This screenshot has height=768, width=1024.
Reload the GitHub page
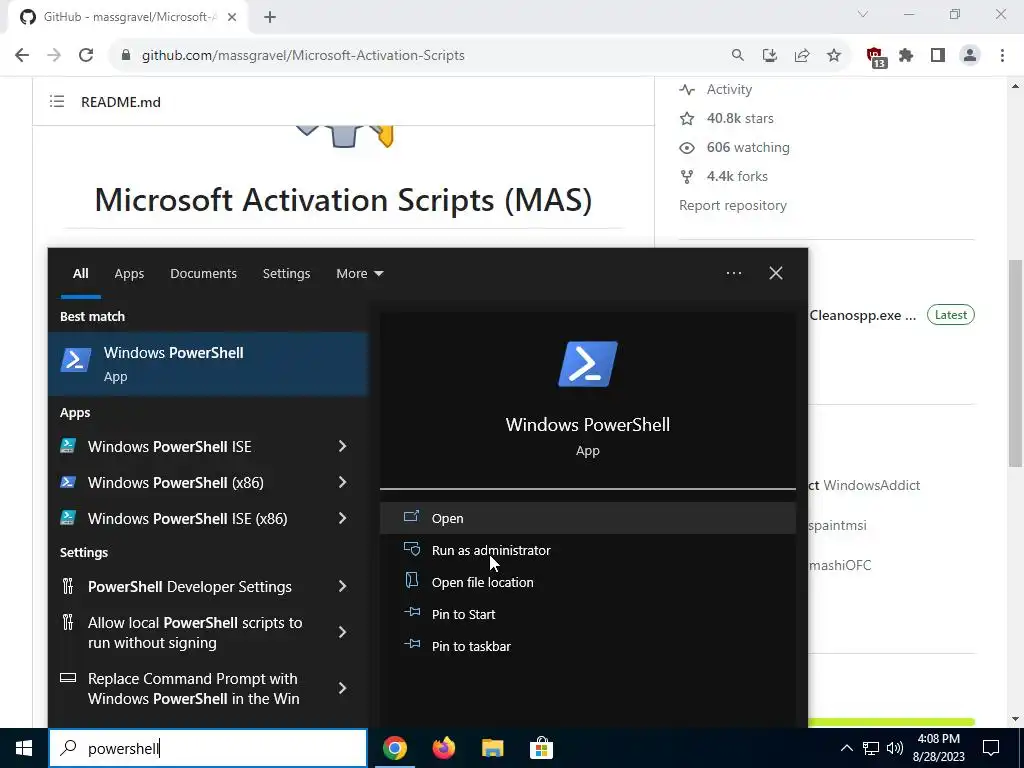pyautogui.click(x=86, y=56)
